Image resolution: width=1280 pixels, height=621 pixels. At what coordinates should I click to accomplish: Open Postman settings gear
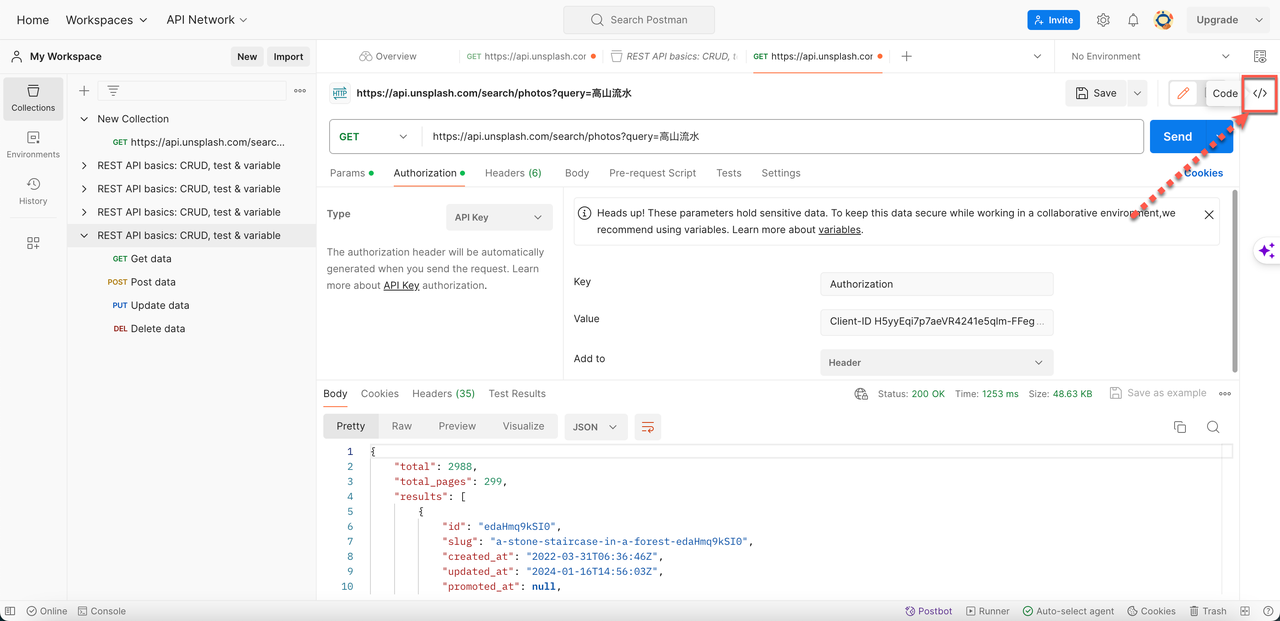[1103, 20]
